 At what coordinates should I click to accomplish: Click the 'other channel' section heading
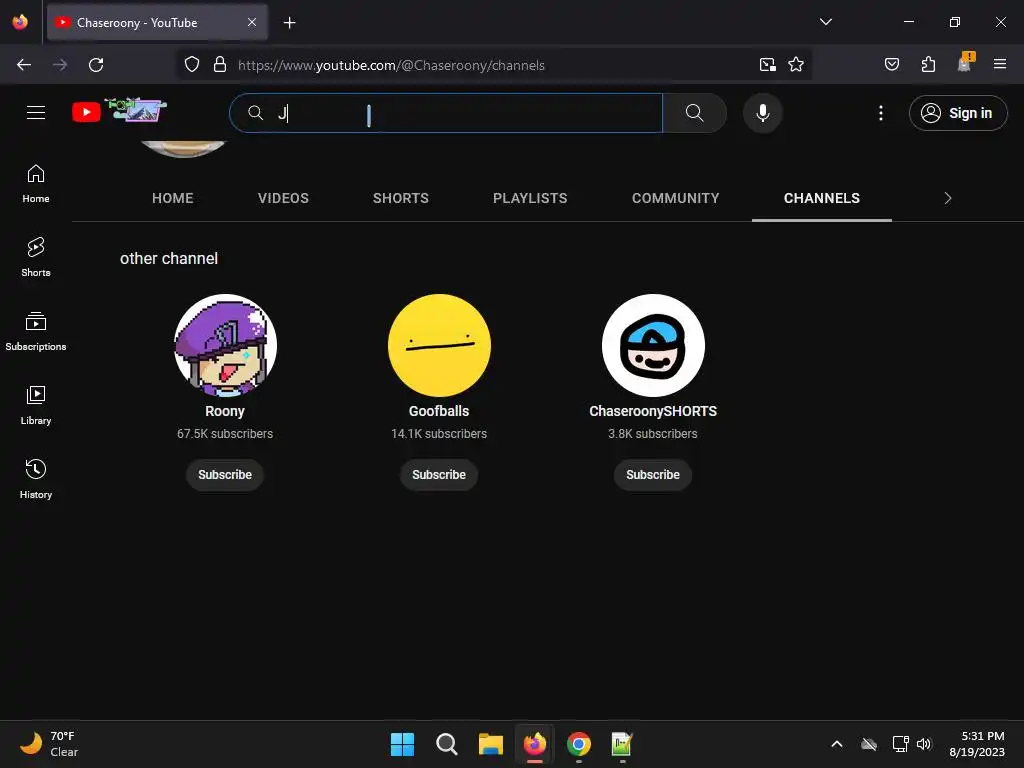click(168, 259)
